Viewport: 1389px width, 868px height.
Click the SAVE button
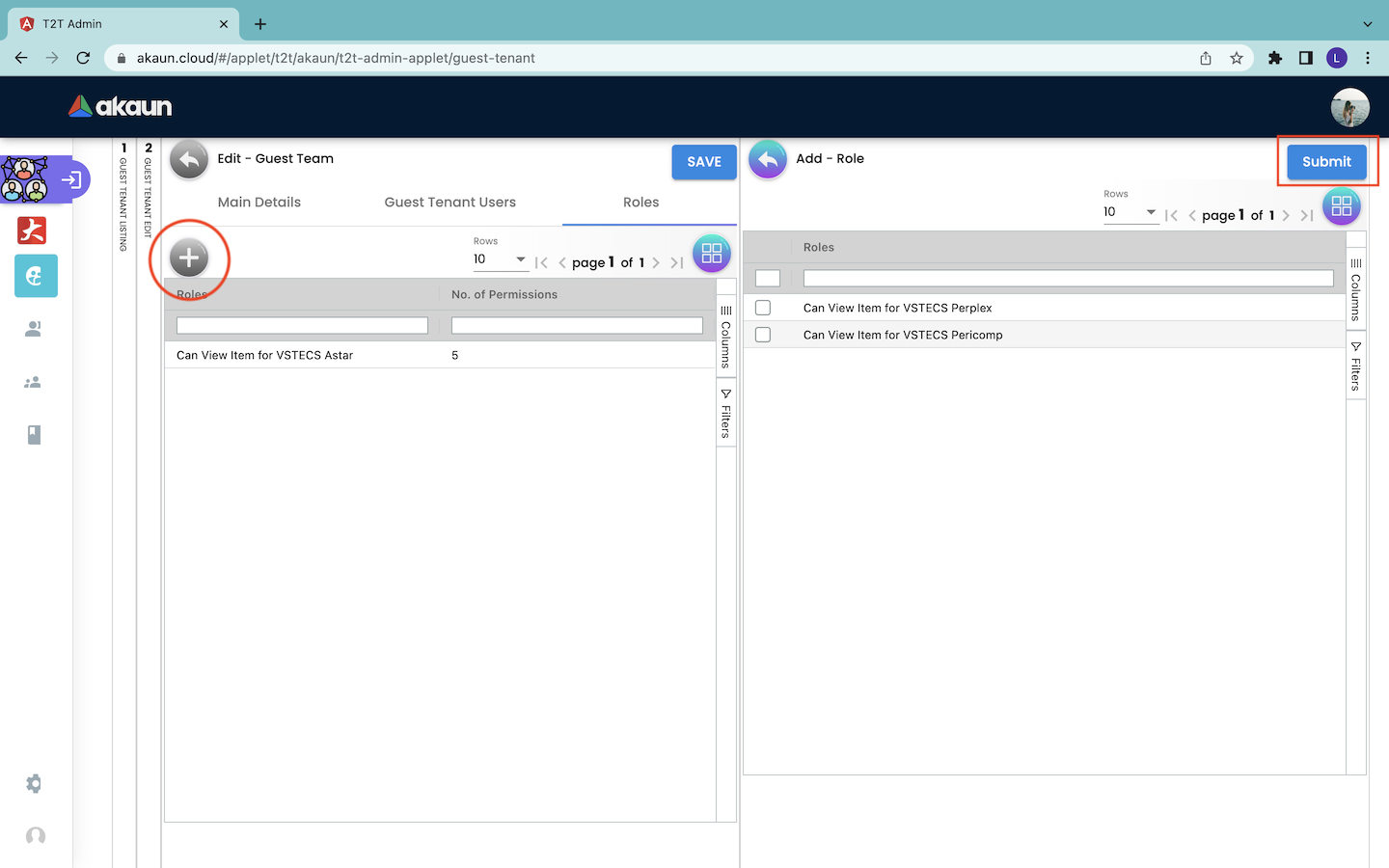[704, 162]
